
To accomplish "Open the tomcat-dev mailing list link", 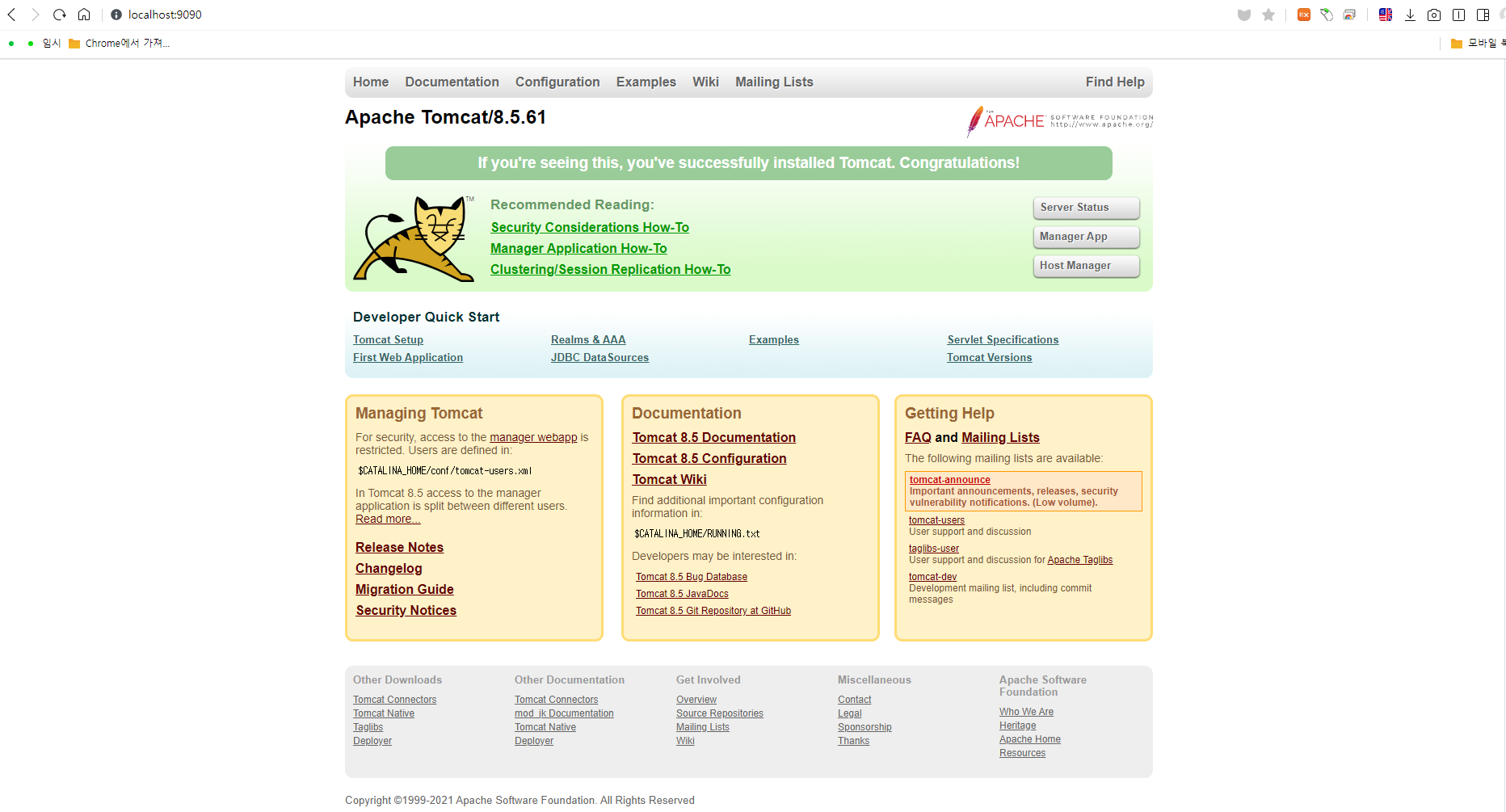I will pyautogui.click(x=932, y=577).
